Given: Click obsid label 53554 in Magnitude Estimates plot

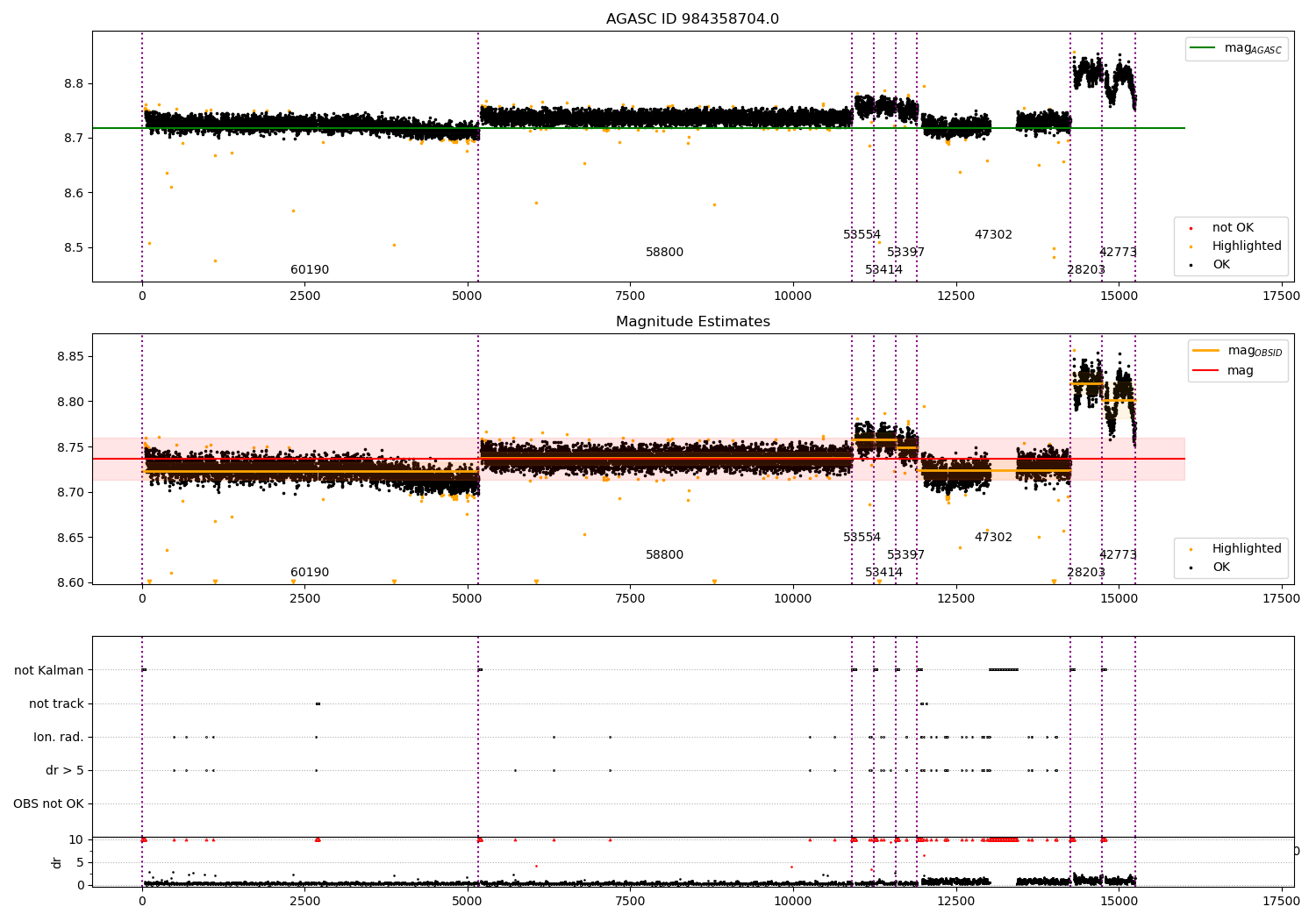Looking at the screenshot, I should (x=862, y=537).
